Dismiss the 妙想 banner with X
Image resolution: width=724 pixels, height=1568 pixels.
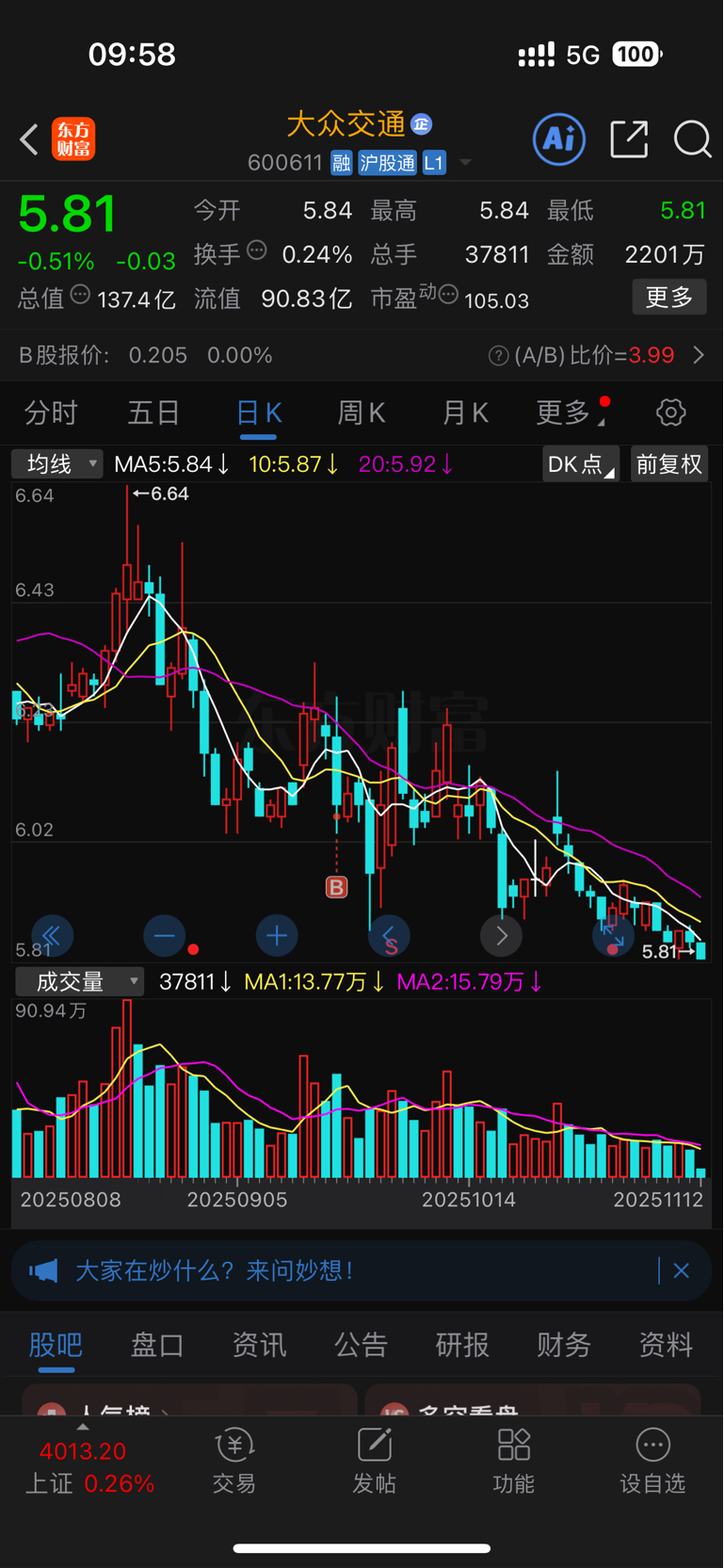[x=682, y=1270]
